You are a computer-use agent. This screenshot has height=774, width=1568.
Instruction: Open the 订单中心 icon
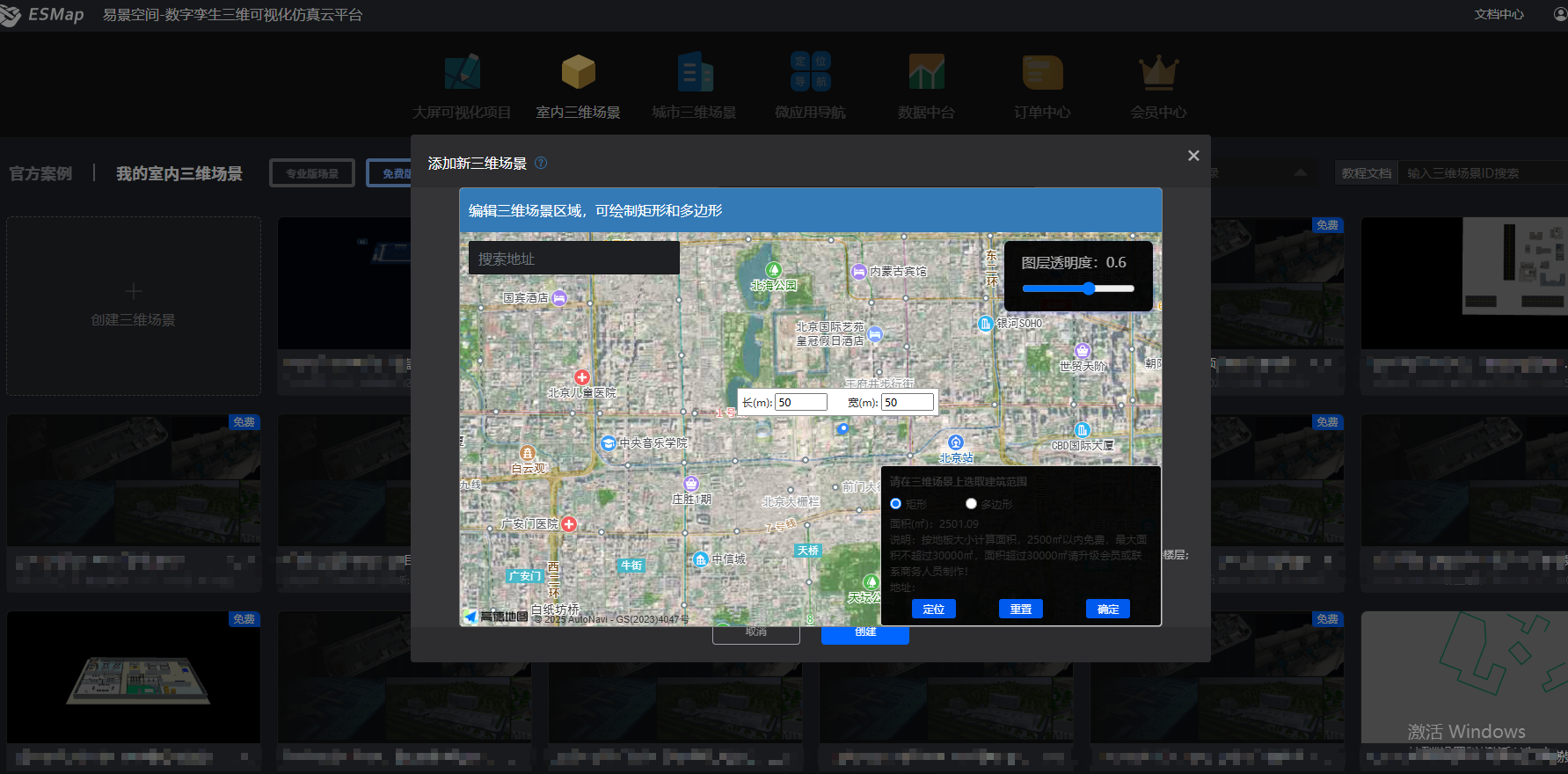1043,72
